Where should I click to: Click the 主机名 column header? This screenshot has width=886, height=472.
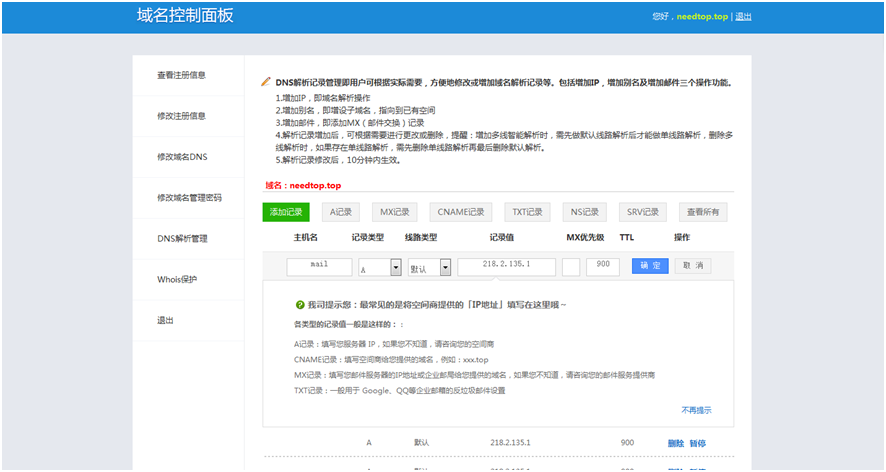pyautogui.click(x=306, y=237)
